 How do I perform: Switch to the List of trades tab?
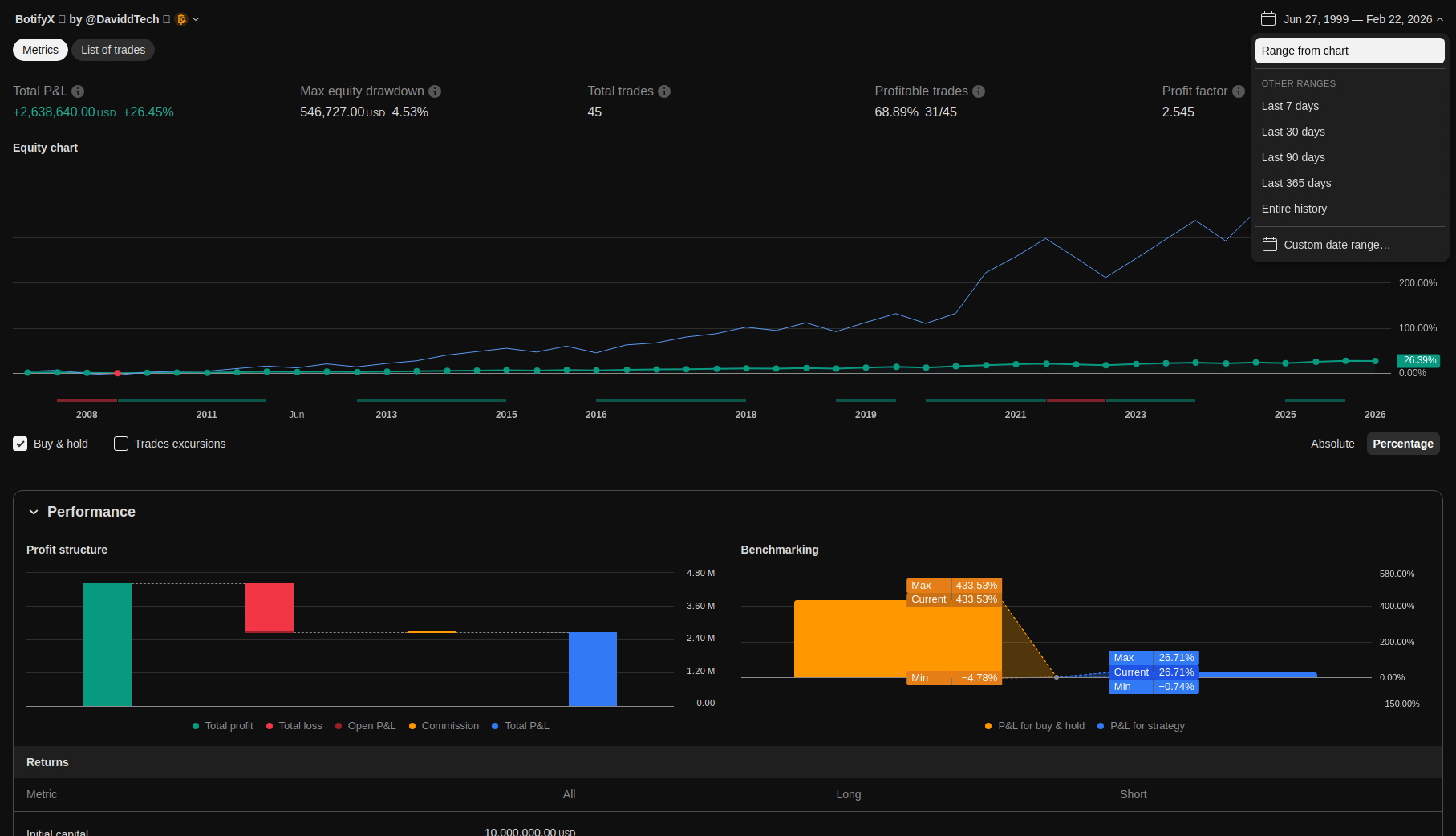click(113, 50)
